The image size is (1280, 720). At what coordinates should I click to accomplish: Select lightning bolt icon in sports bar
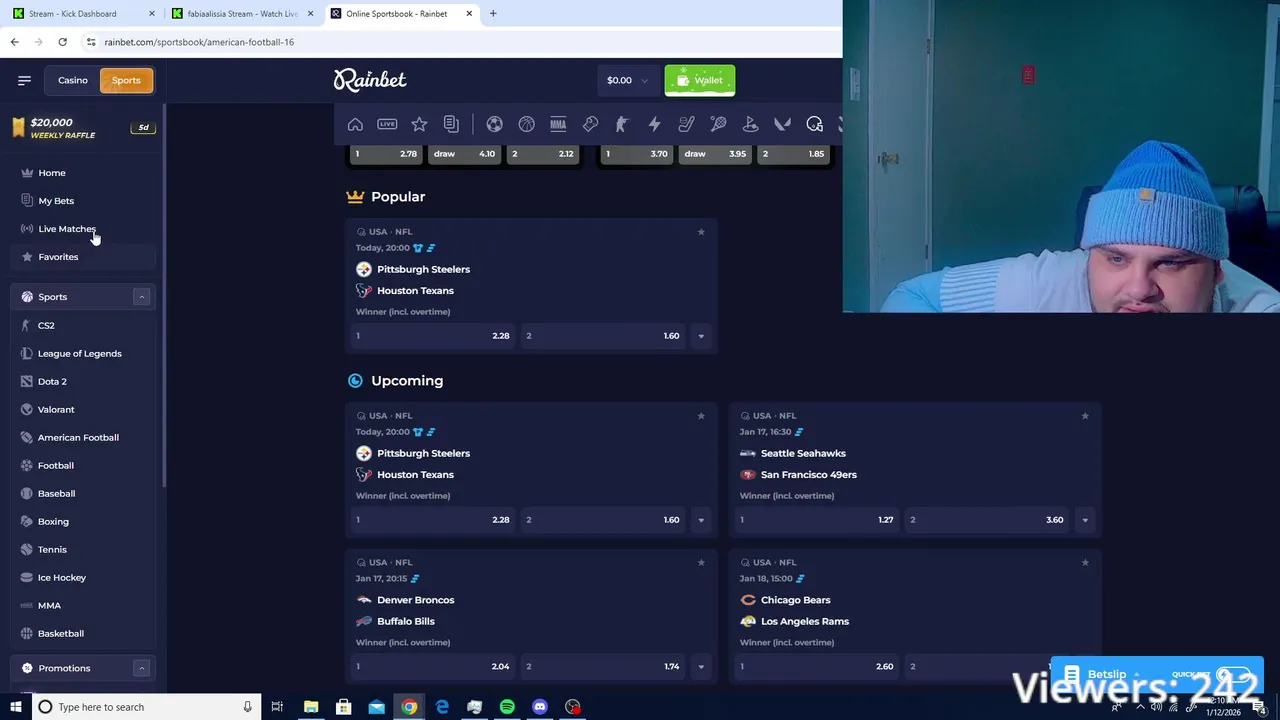[654, 124]
